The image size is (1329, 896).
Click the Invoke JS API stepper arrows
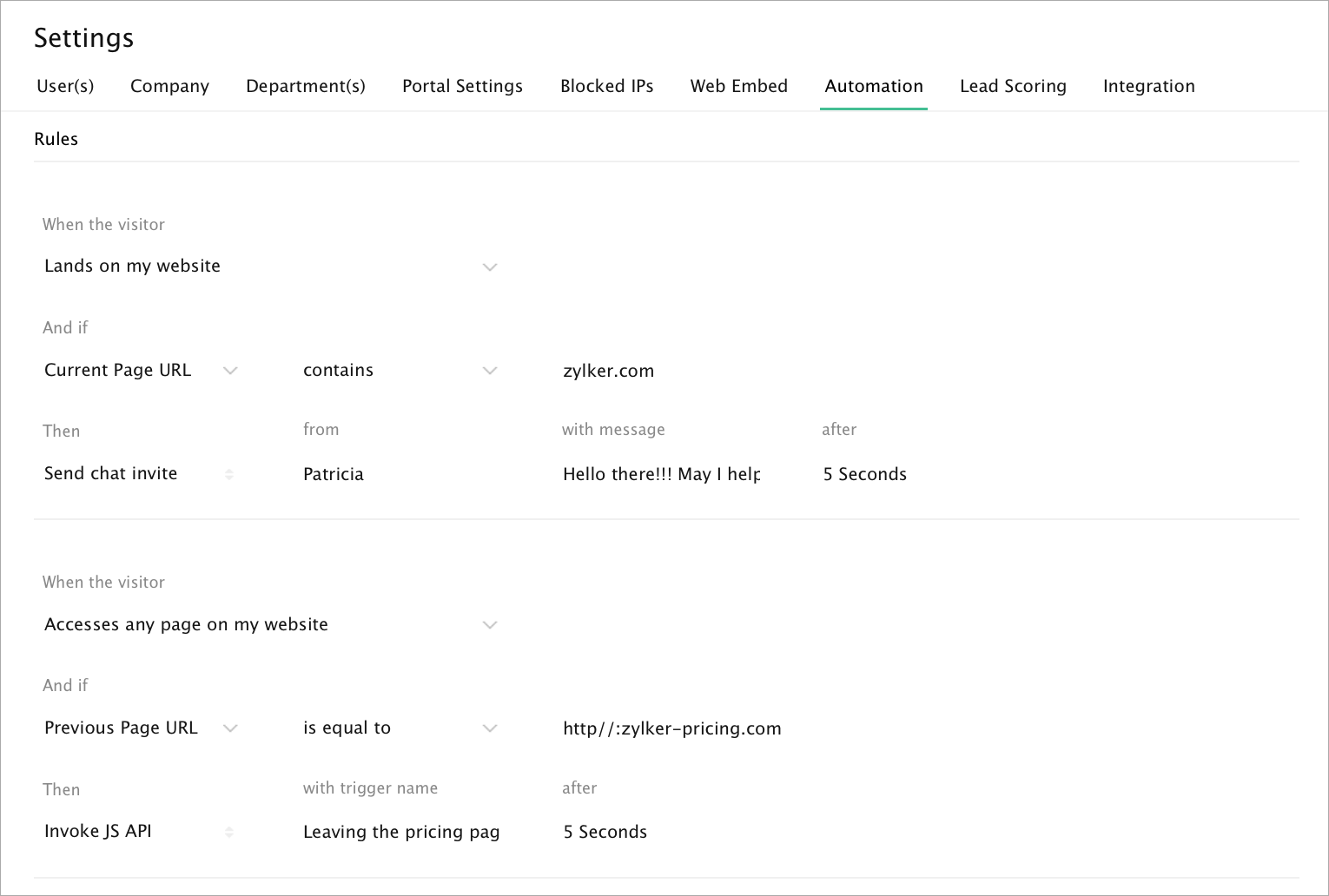229,832
